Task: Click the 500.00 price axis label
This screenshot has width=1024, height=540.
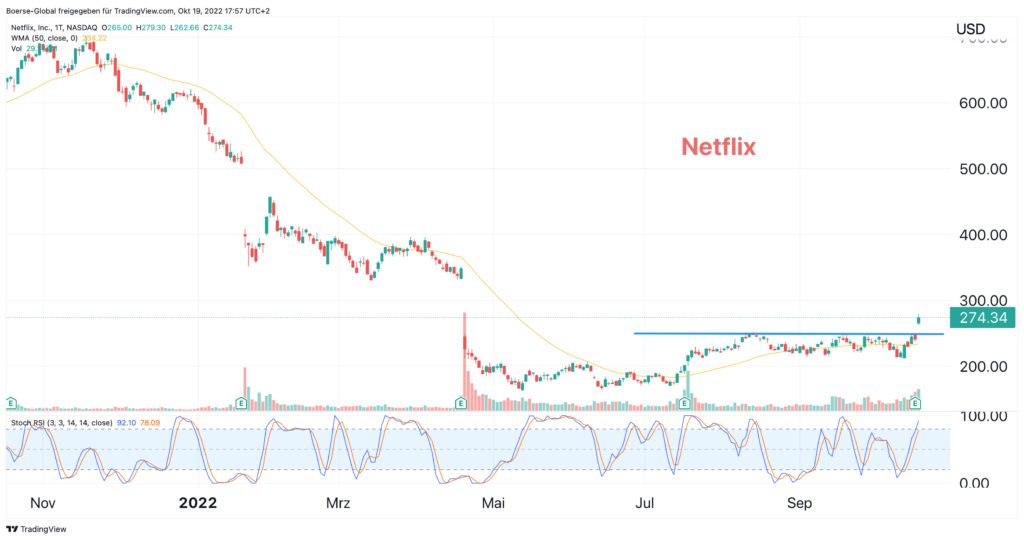Action: (x=983, y=169)
